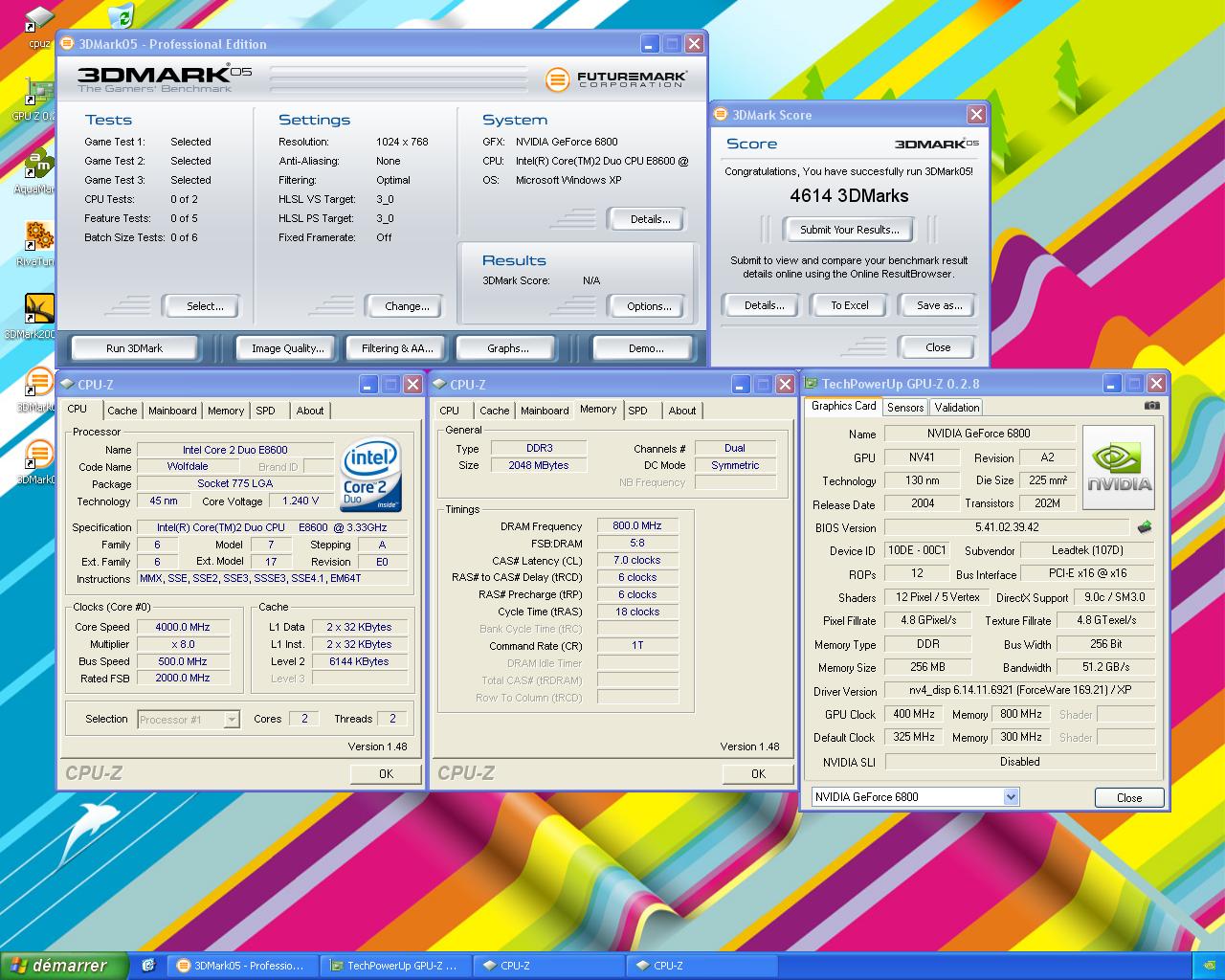The image size is (1225, 980).
Task: Open the Recycle Bin desktop icon
Action: [x=122, y=15]
